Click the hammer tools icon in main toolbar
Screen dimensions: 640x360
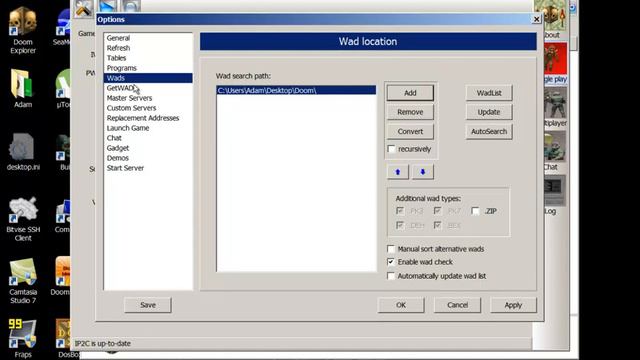(x=84, y=9)
